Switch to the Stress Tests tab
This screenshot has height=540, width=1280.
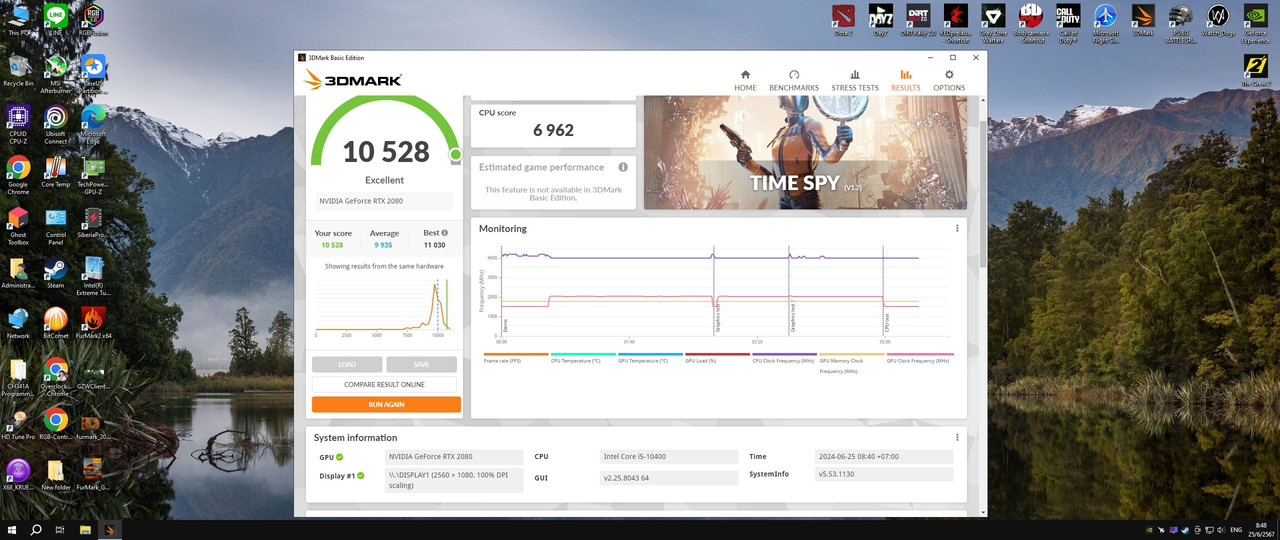(855, 81)
